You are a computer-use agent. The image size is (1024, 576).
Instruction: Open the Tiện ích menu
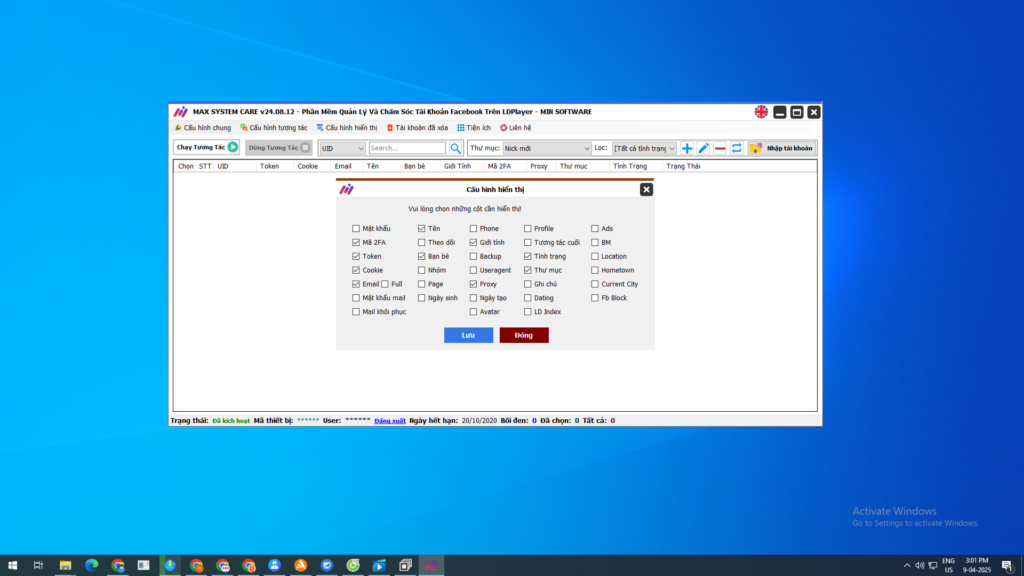(x=474, y=128)
